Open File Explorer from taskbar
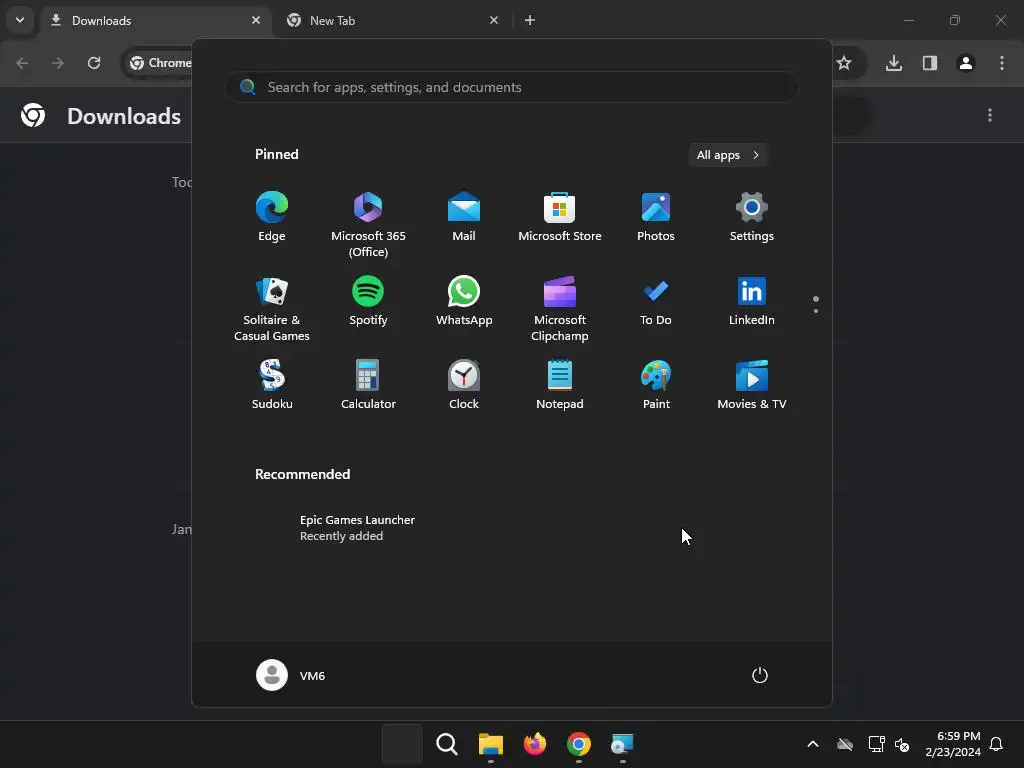1024x768 pixels. tap(490, 743)
